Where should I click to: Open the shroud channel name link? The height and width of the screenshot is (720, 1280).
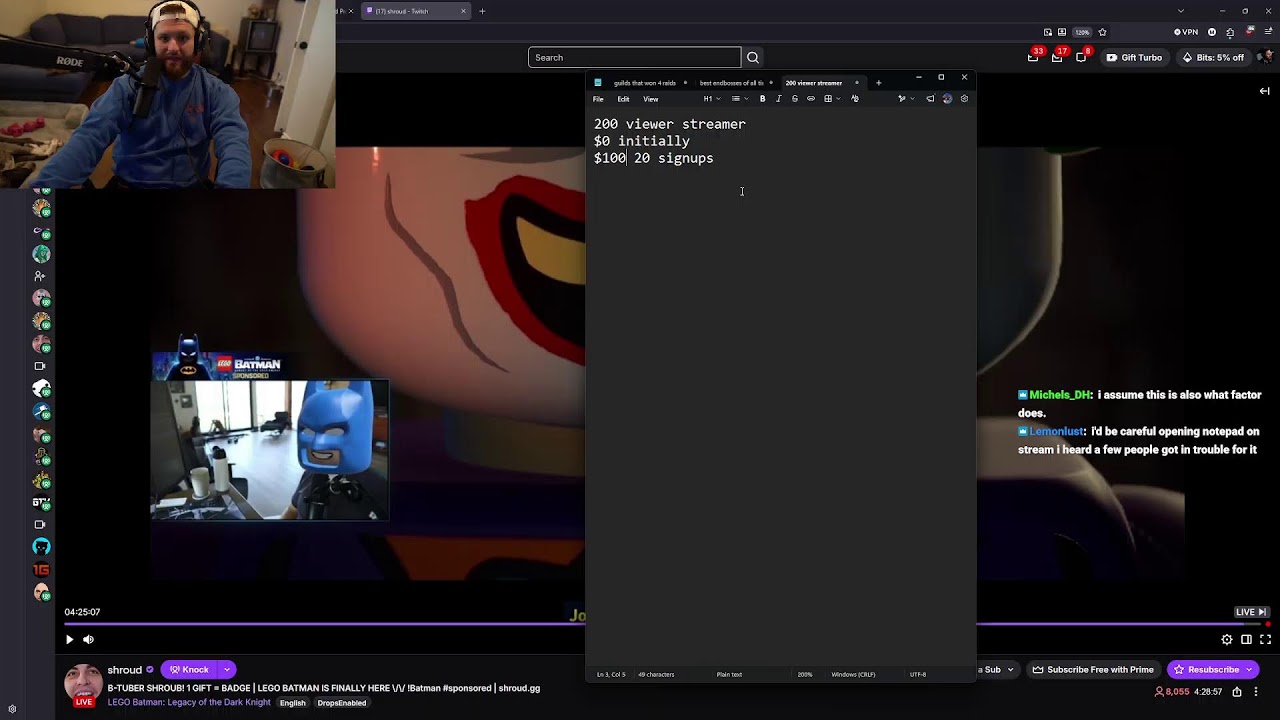(125, 670)
